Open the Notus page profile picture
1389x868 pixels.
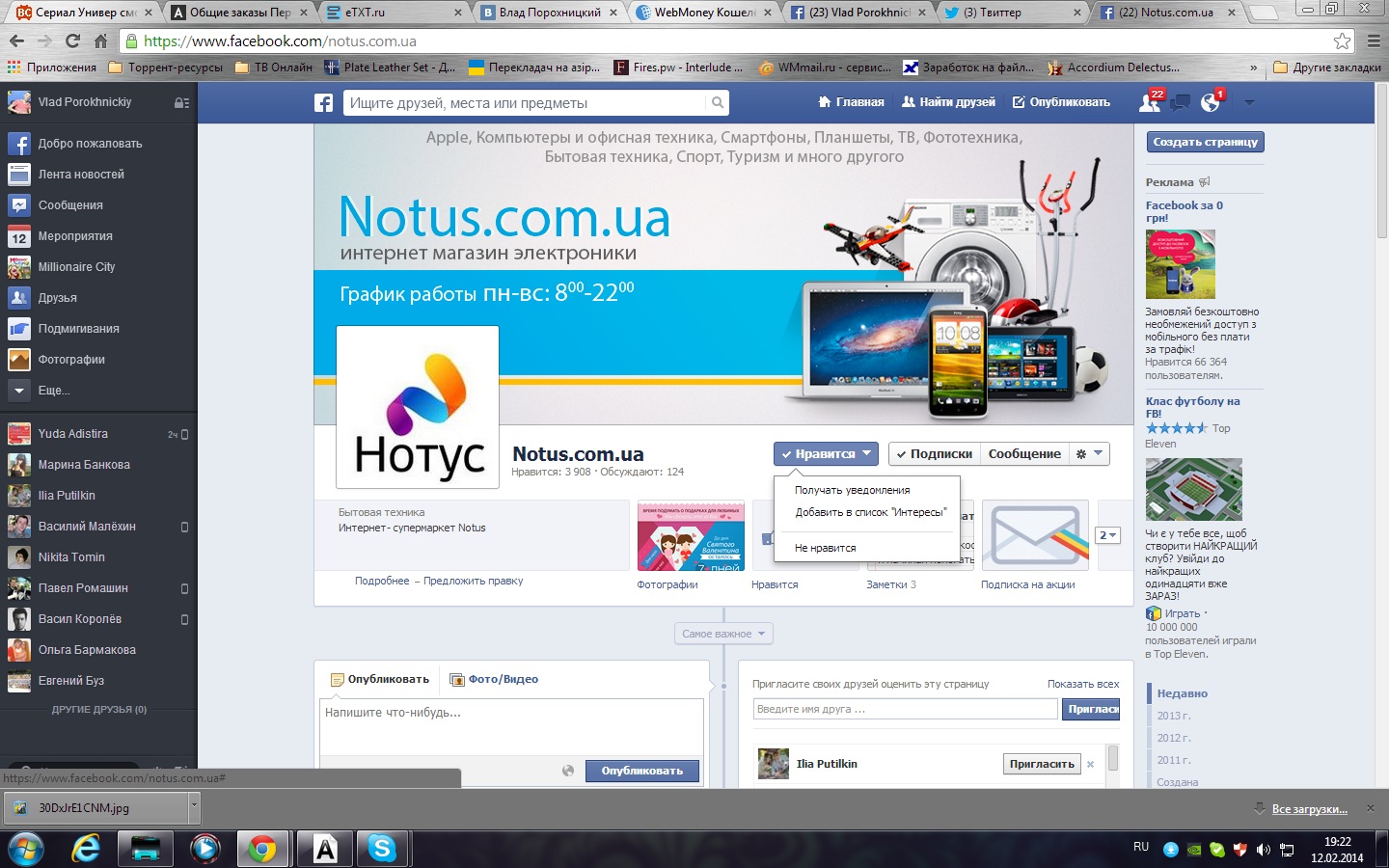(x=418, y=407)
